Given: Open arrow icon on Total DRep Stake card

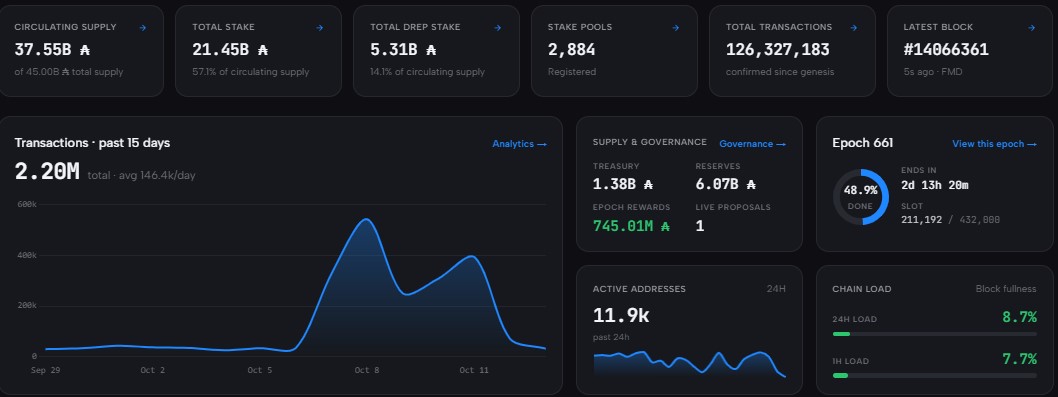Looking at the screenshot, I should point(497,28).
